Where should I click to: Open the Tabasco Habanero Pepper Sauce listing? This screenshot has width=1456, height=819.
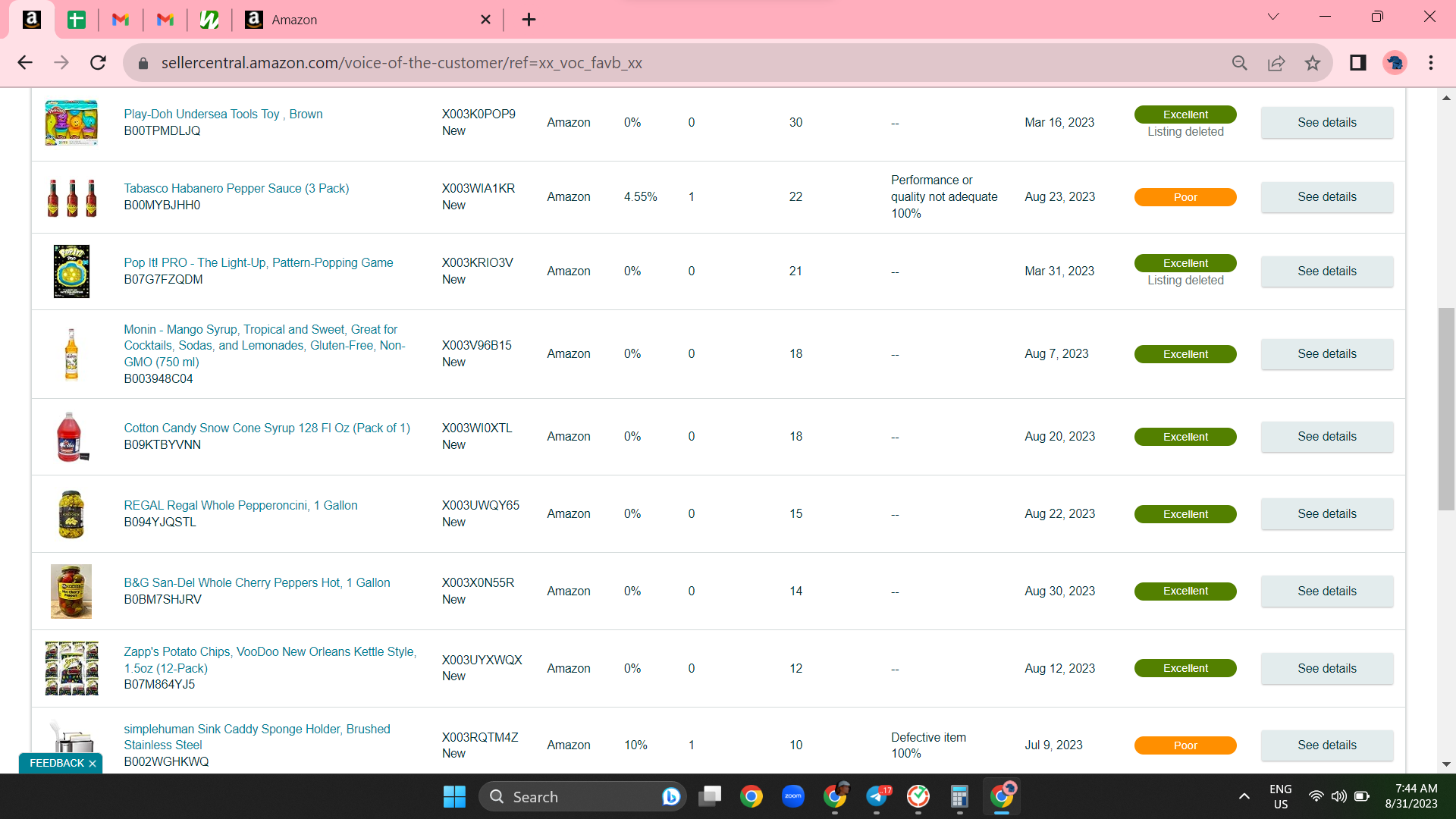point(237,188)
